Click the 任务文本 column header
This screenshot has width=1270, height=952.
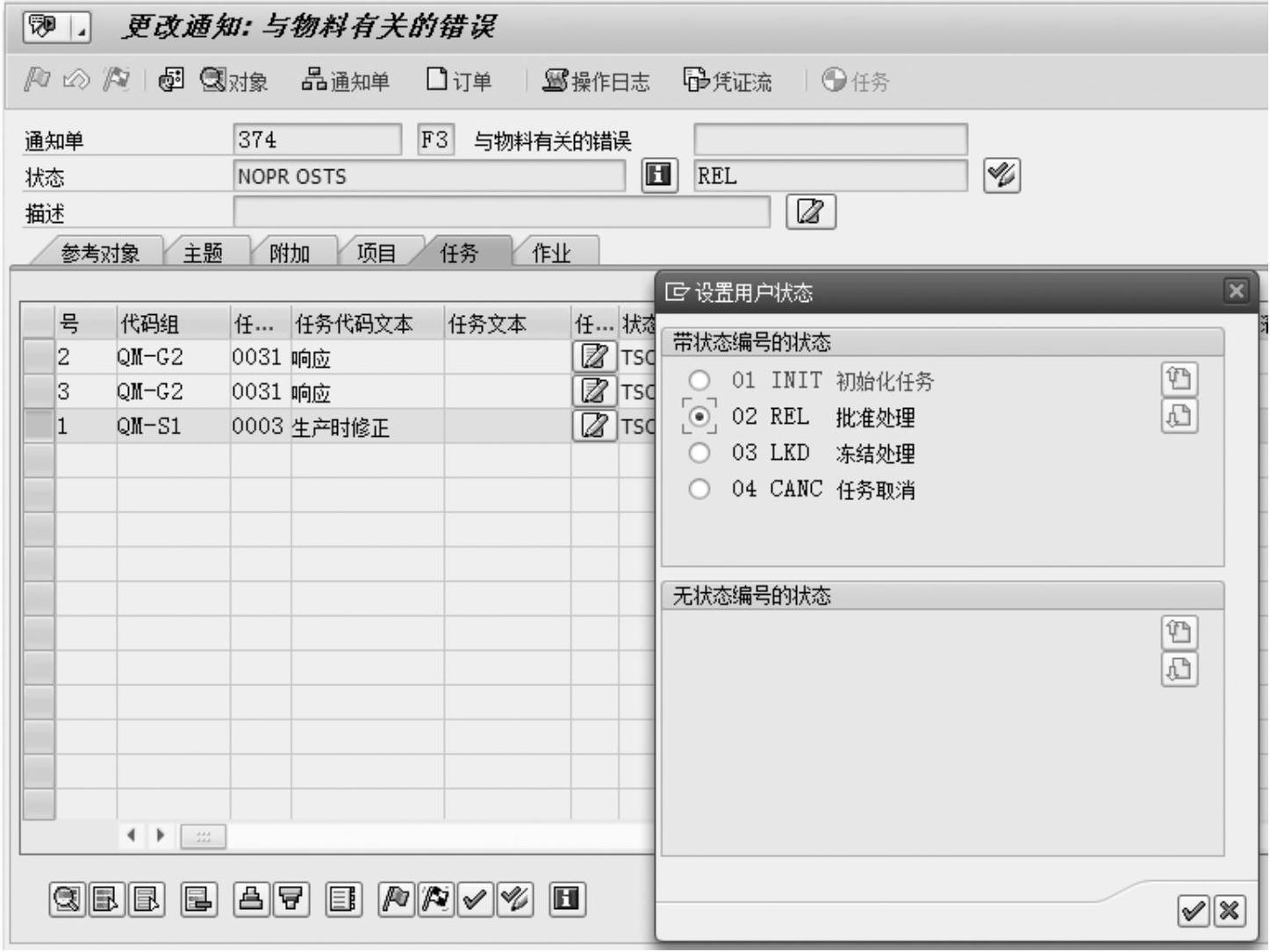(507, 324)
